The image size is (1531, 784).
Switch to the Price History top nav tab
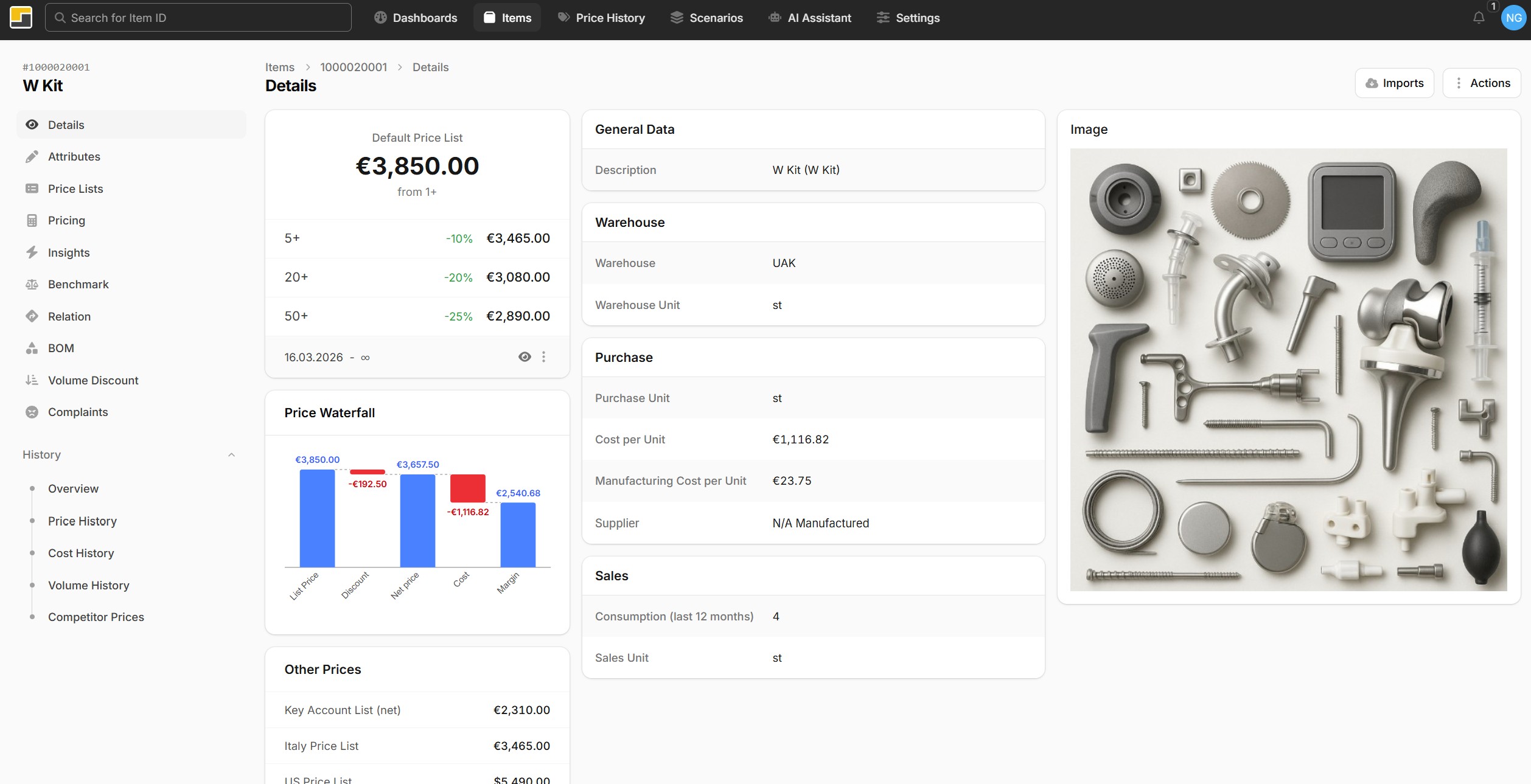pos(601,18)
